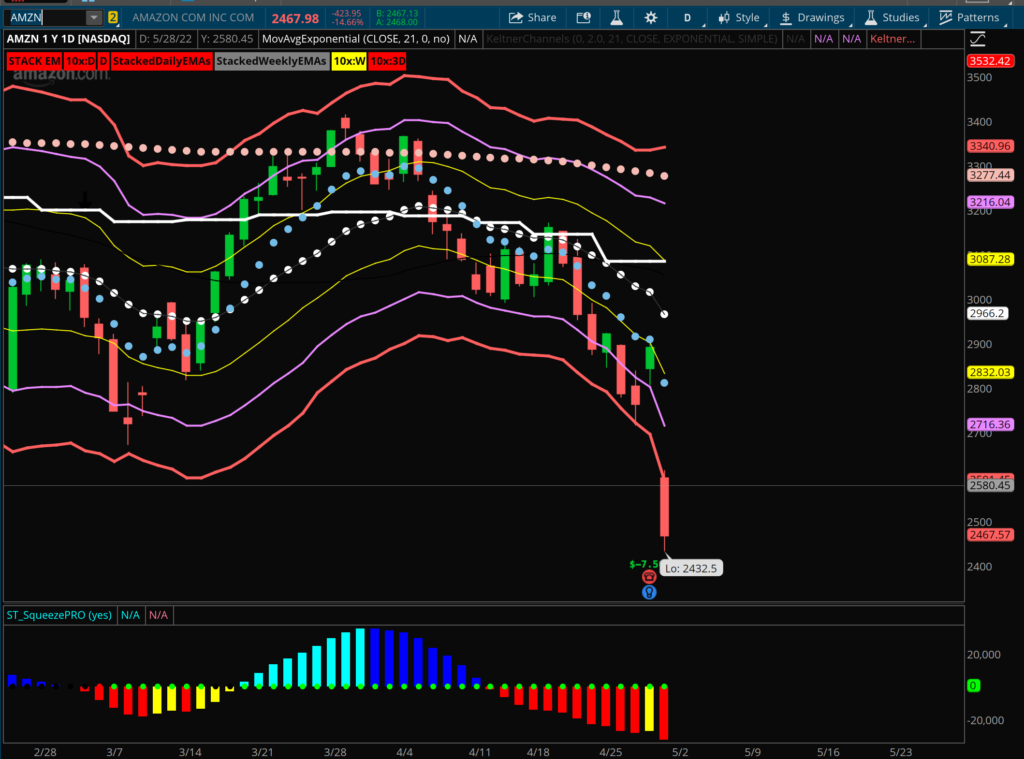1024x759 pixels.
Task: Open the flask quick-study icon beside the gear
Action: point(616,18)
